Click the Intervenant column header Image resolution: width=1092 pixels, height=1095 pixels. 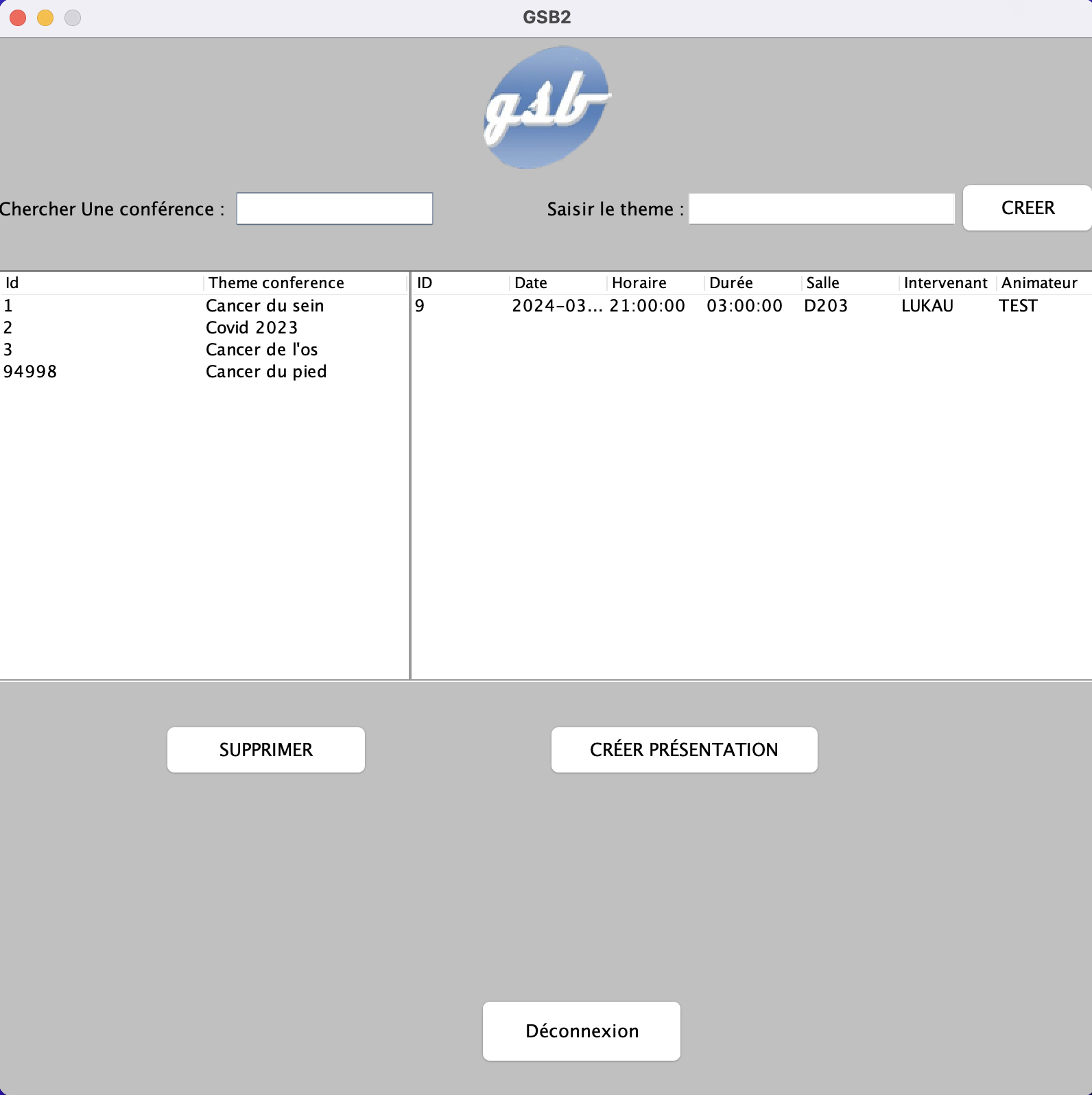tap(947, 283)
